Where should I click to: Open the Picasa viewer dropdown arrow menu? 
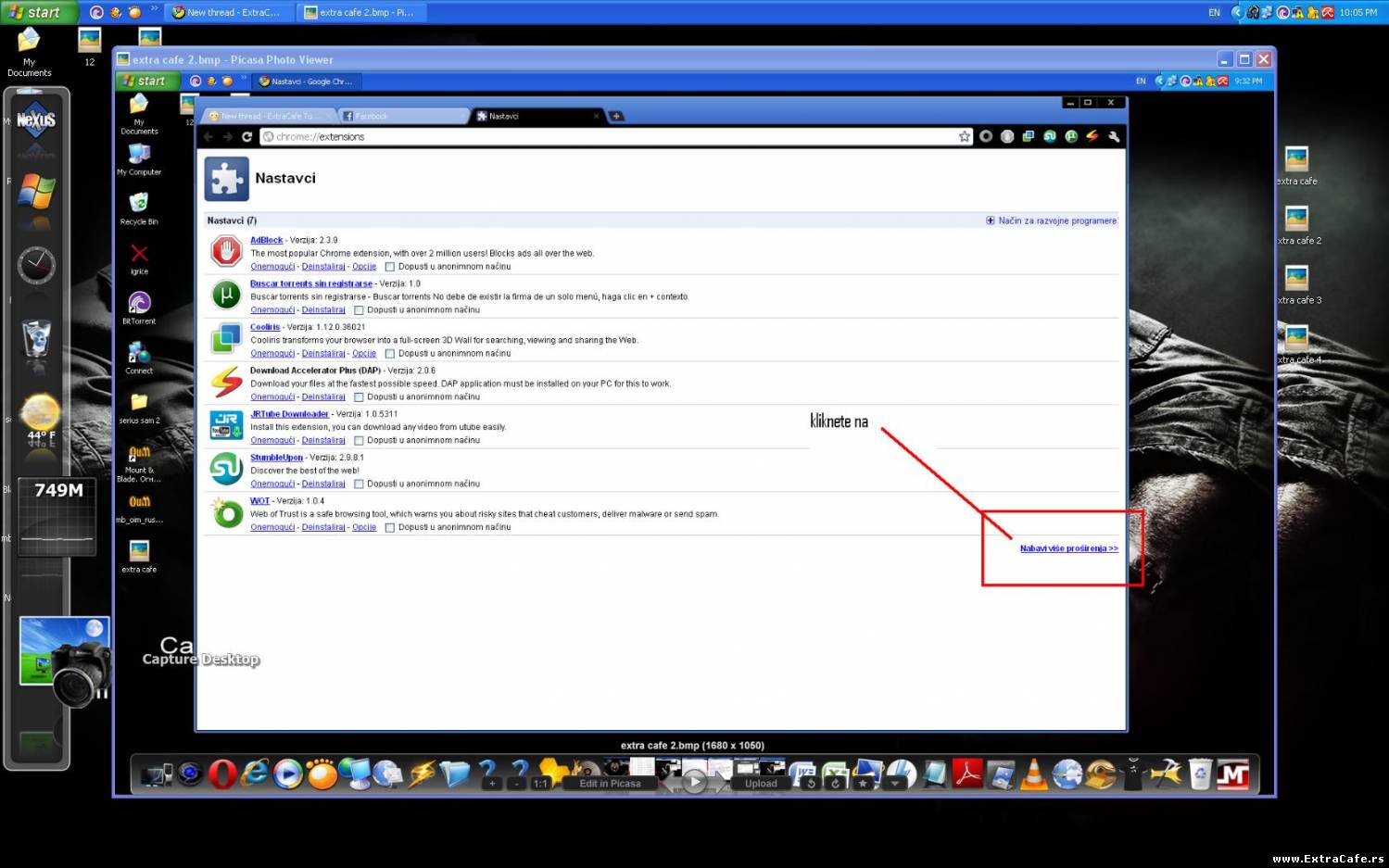(894, 784)
